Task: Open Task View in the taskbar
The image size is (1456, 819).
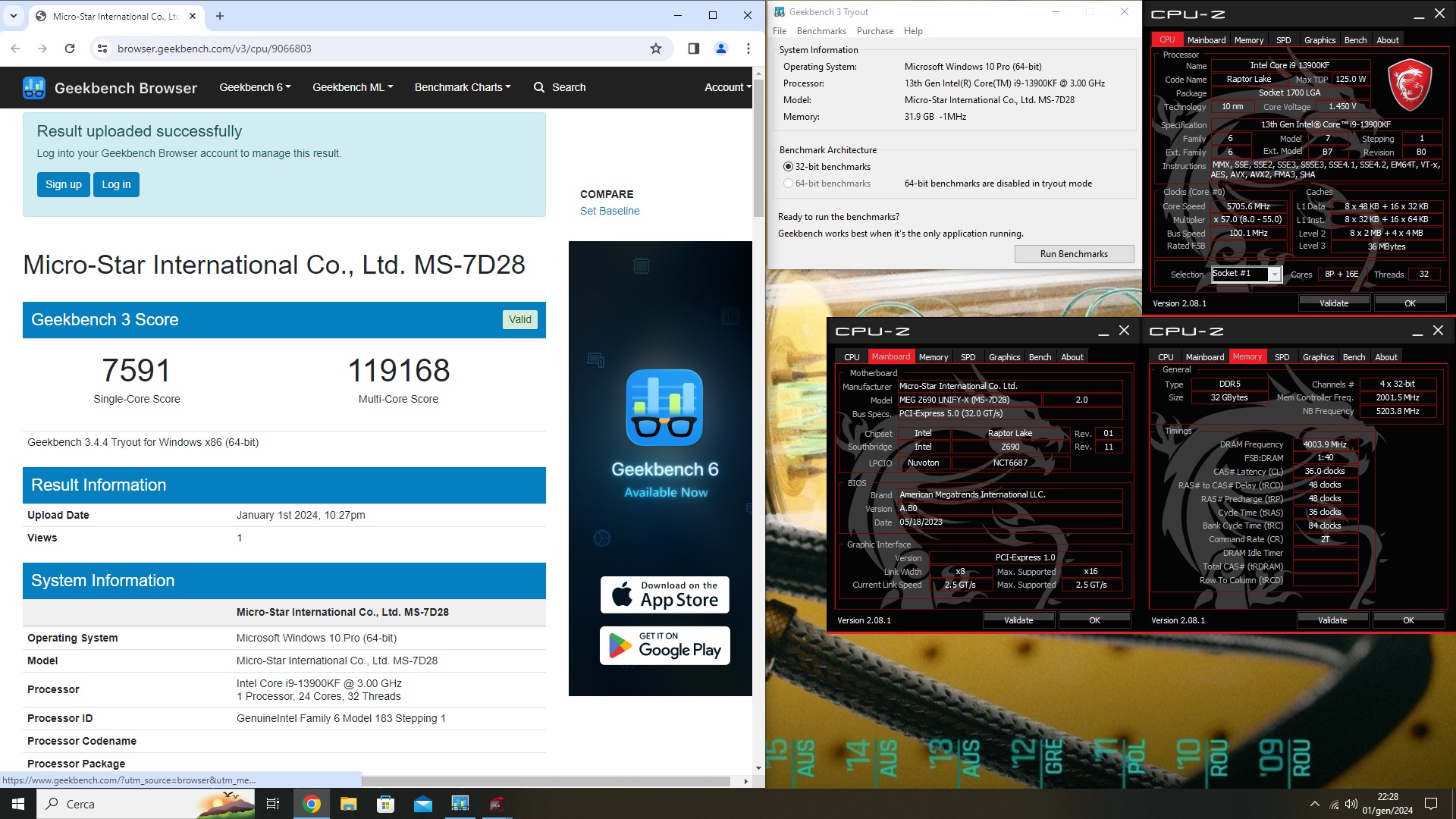Action: pos(273,804)
